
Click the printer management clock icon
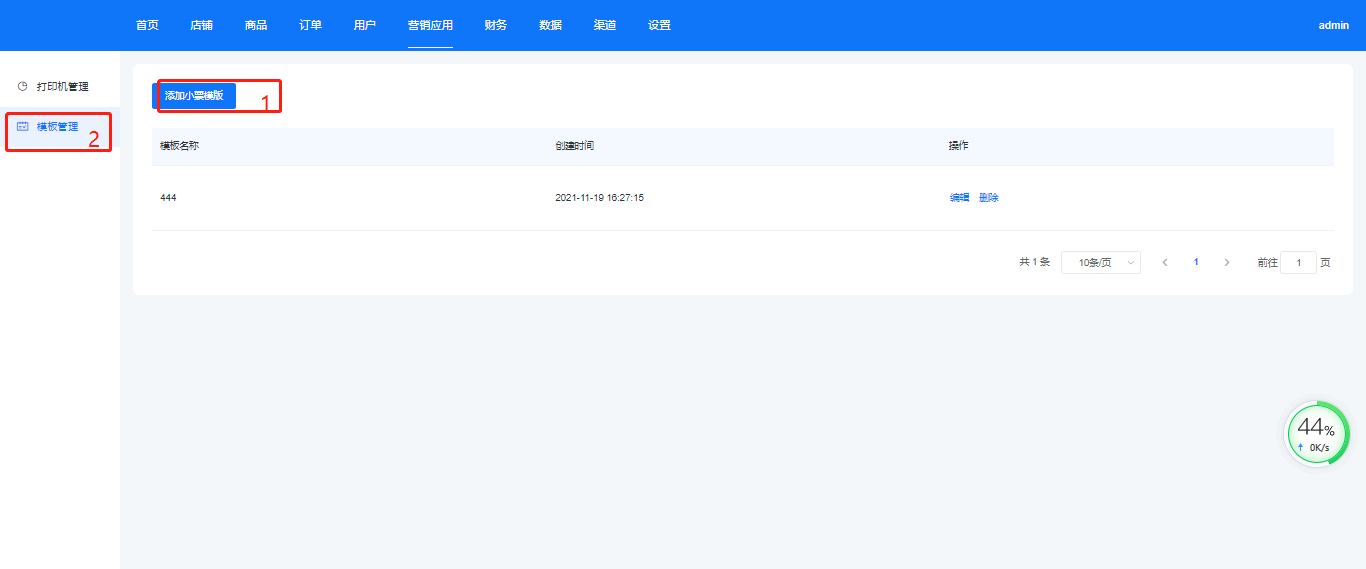[23, 87]
